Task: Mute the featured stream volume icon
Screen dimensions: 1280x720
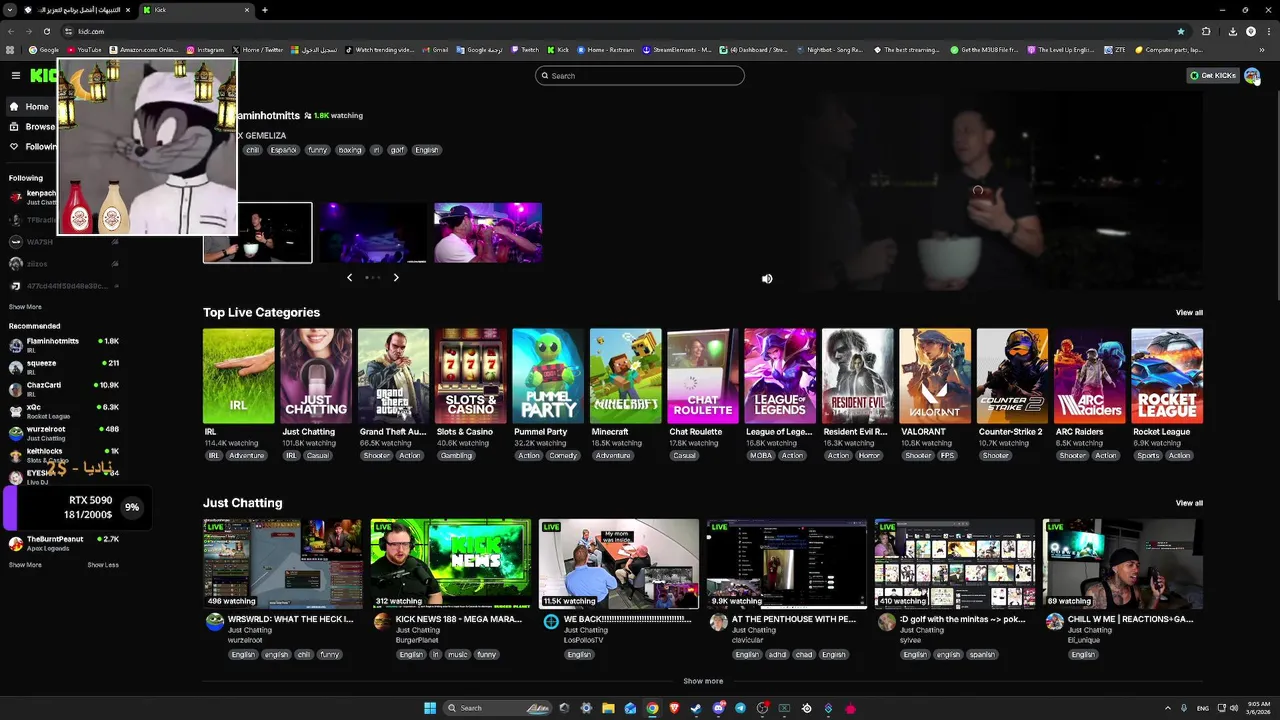Action: click(x=767, y=279)
